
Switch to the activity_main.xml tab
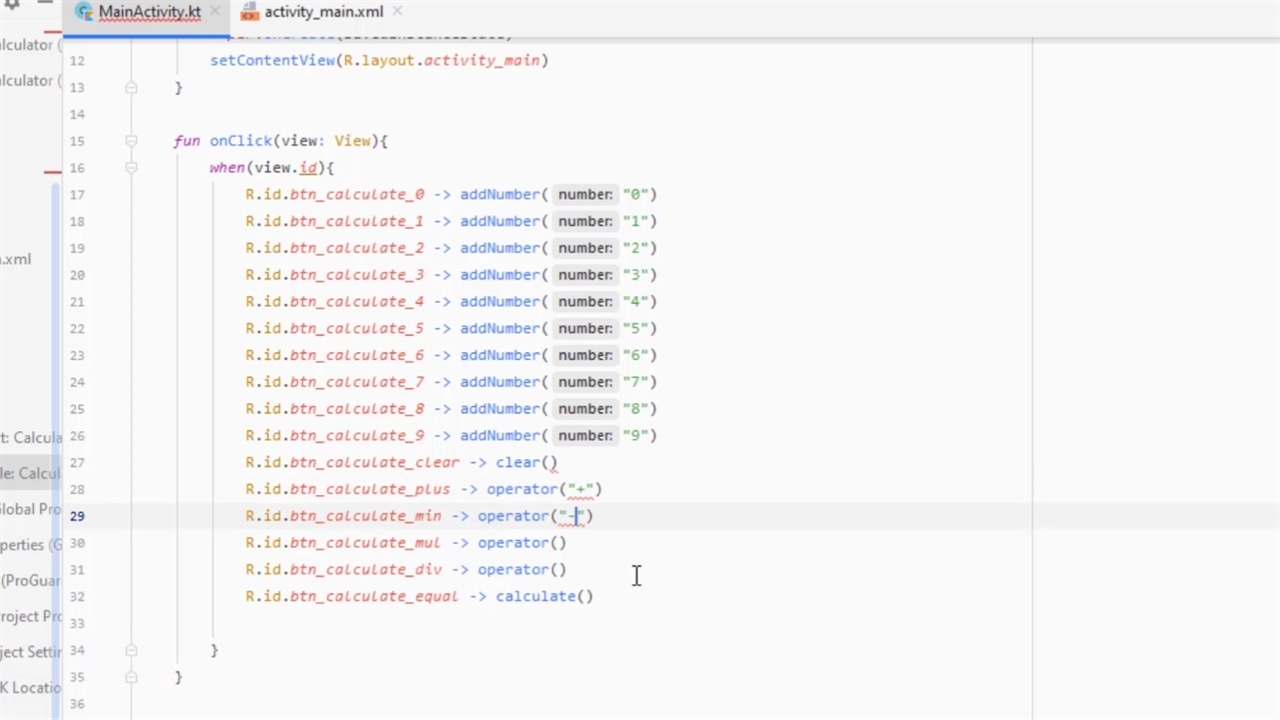323,12
